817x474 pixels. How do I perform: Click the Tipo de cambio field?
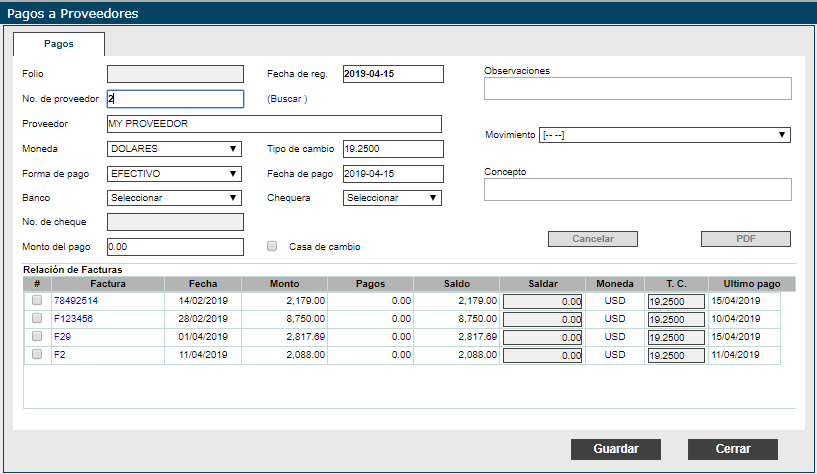coord(391,149)
